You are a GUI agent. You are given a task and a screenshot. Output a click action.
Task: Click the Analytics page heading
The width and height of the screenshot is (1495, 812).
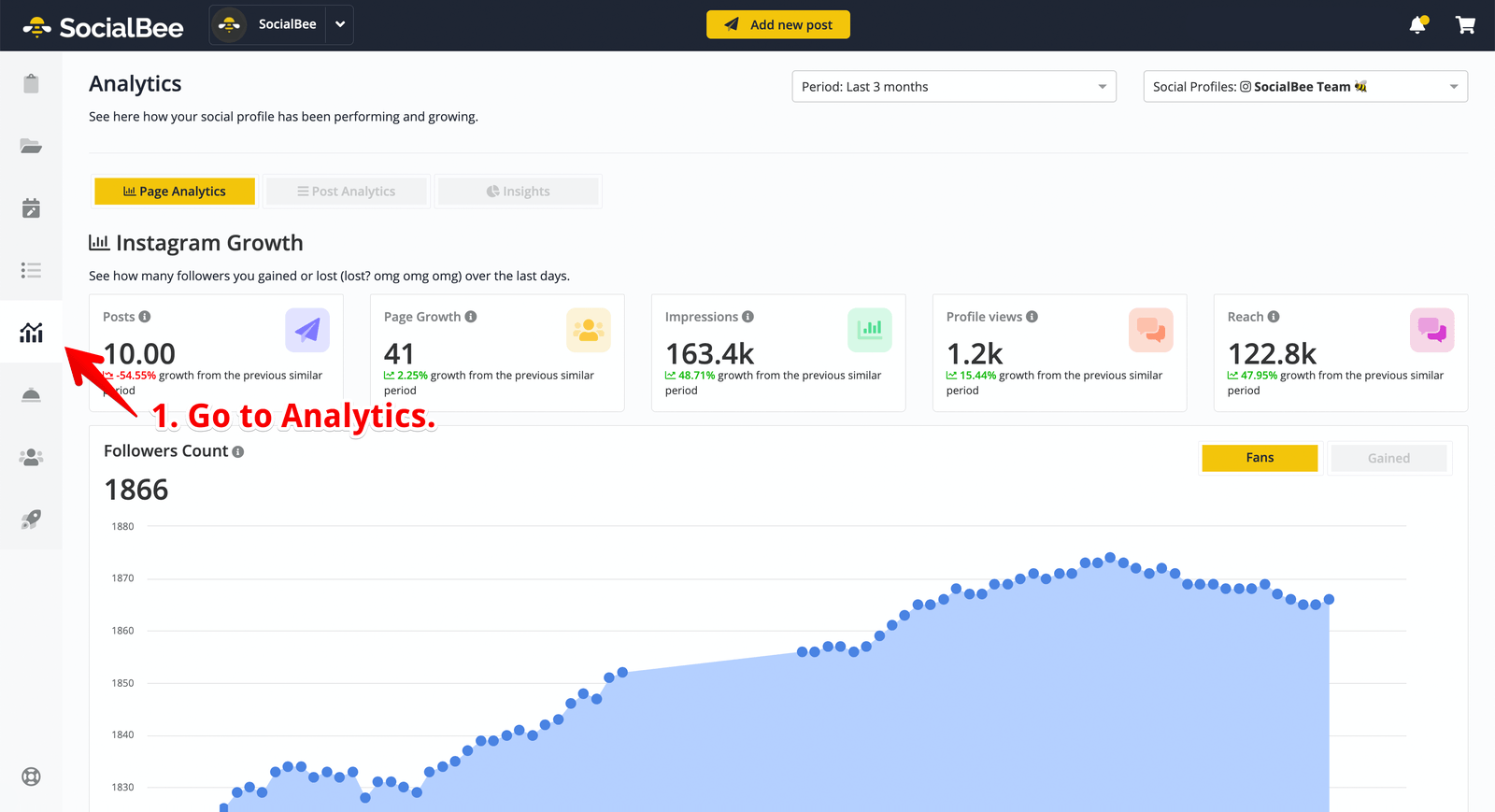pos(135,83)
